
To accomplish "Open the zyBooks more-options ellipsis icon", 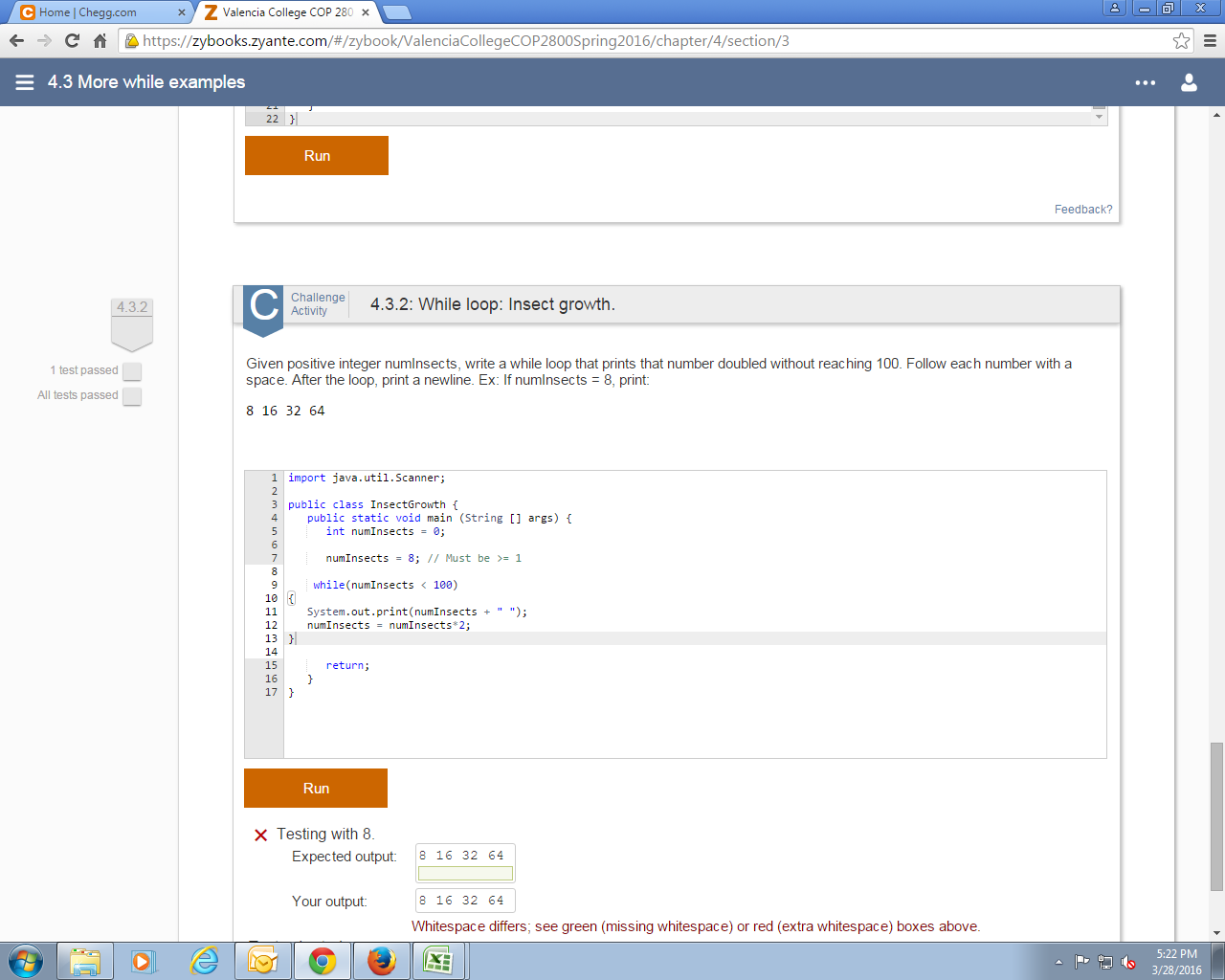I will [x=1145, y=82].
